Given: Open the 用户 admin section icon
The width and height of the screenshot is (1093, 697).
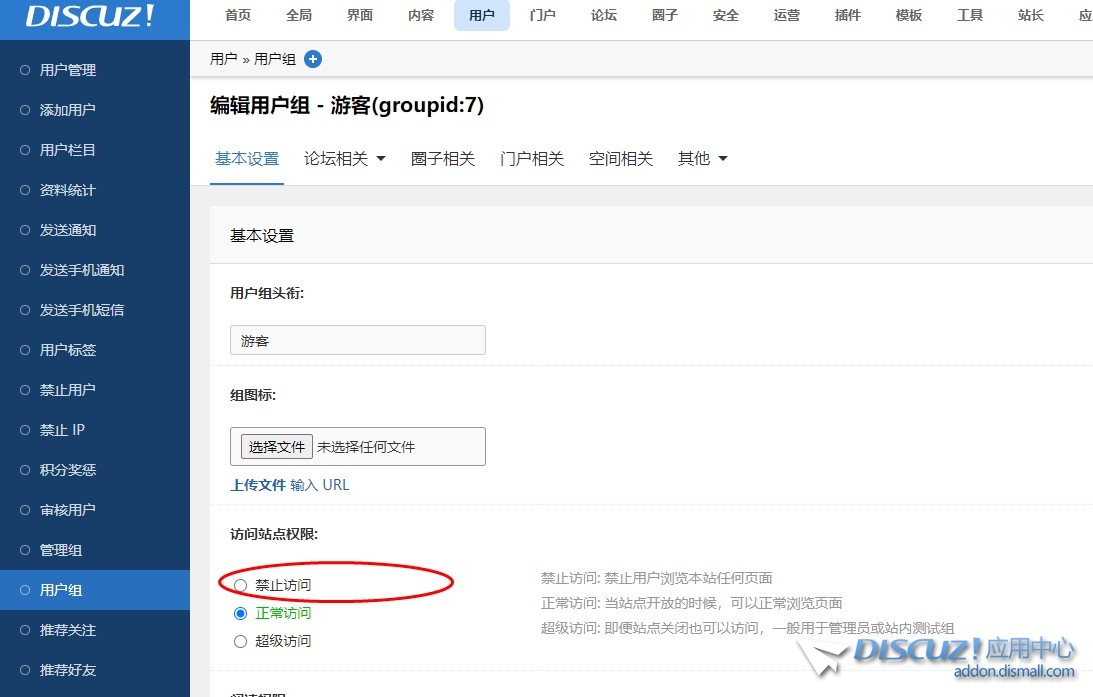Looking at the screenshot, I should pyautogui.click(x=481, y=15).
